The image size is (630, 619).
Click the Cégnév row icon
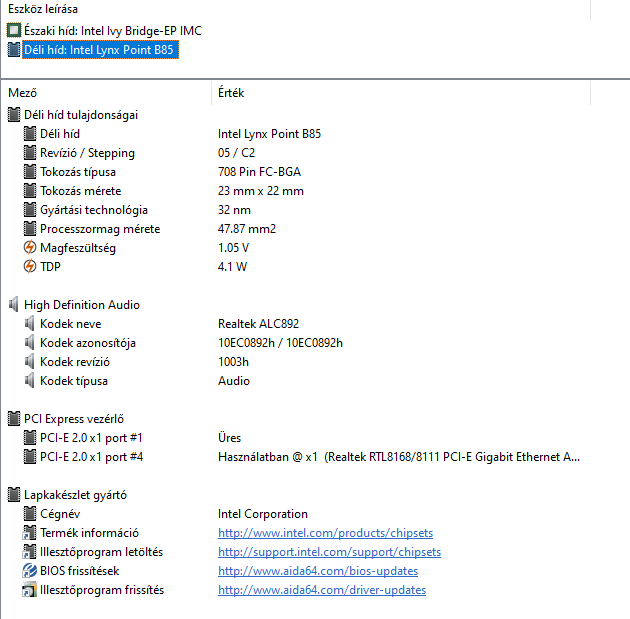[30, 514]
